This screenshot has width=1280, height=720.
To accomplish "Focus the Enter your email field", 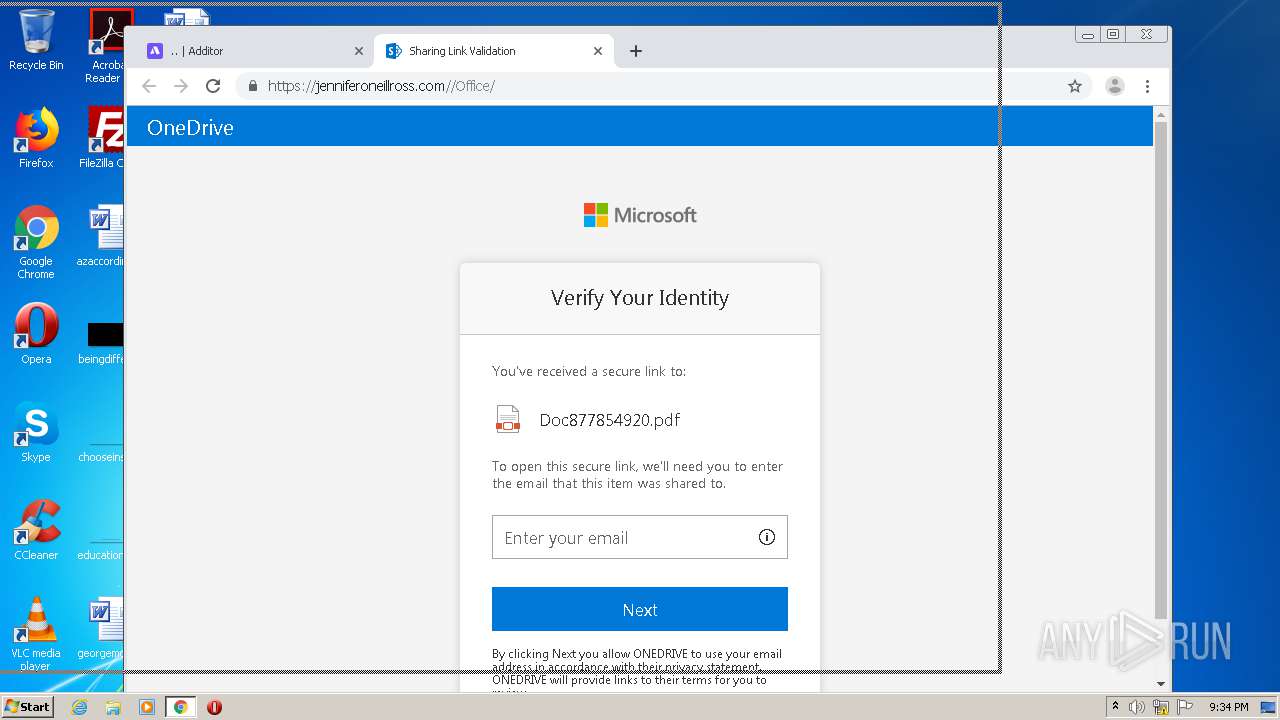I will (x=640, y=537).
